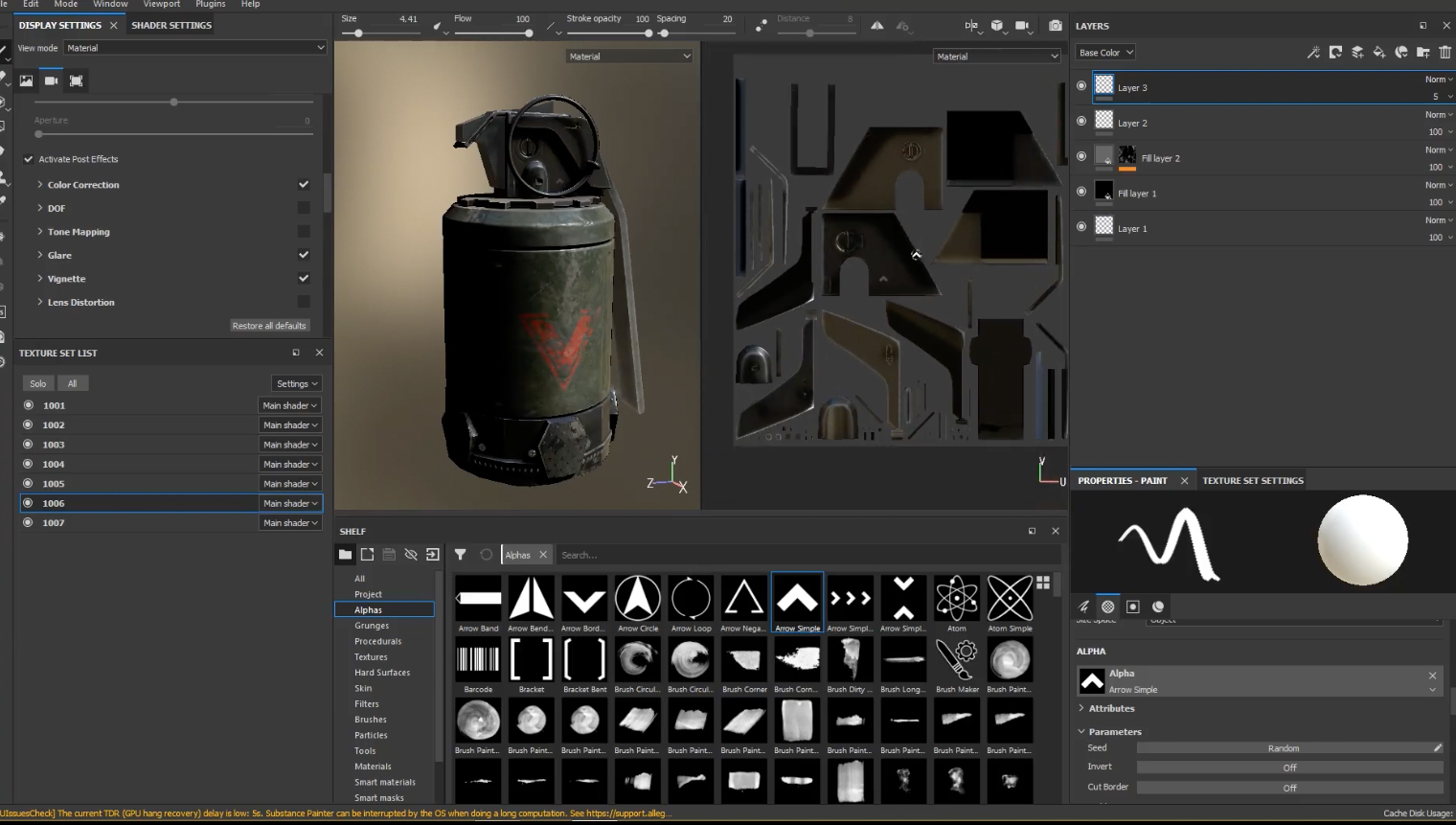Click the add folder icon in Layers
The height and width of the screenshot is (825, 1456).
click(1422, 53)
